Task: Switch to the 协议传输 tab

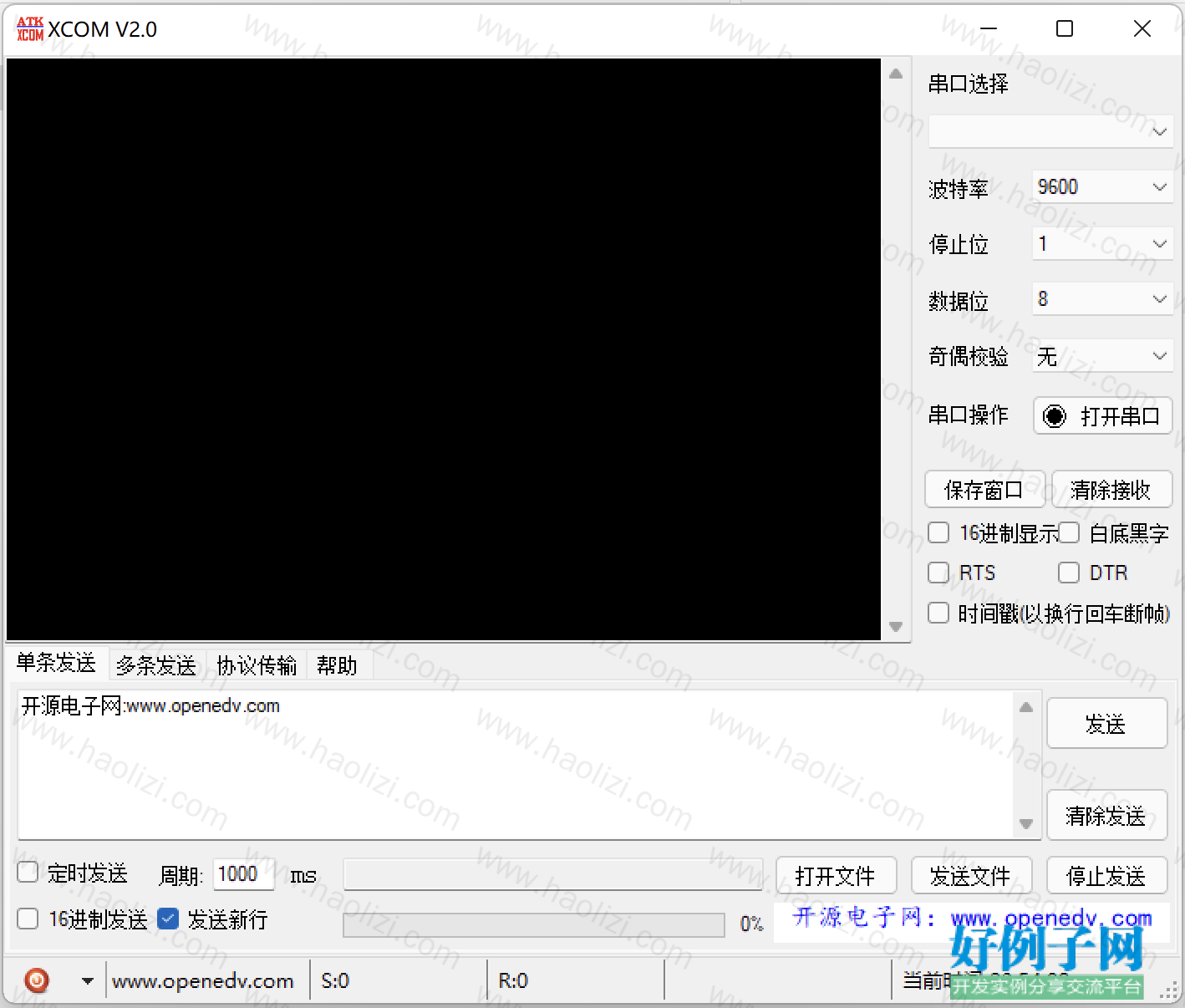Action: coord(257,665)
